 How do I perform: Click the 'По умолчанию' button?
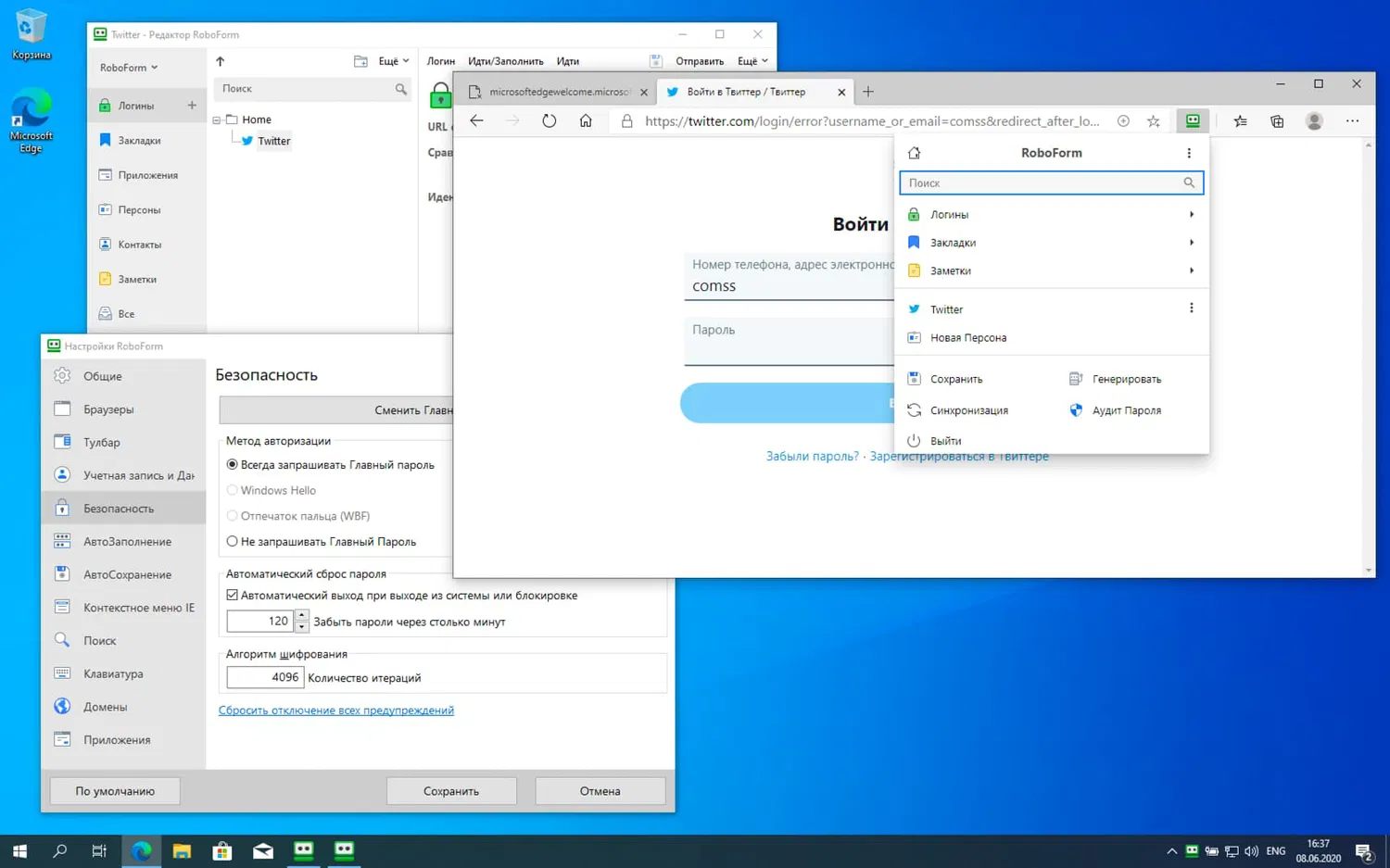[115, 791]
